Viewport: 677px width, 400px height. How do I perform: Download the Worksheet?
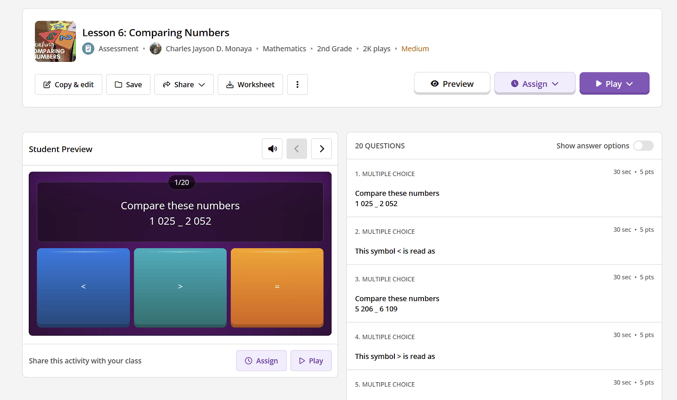(x=250, y=84)
